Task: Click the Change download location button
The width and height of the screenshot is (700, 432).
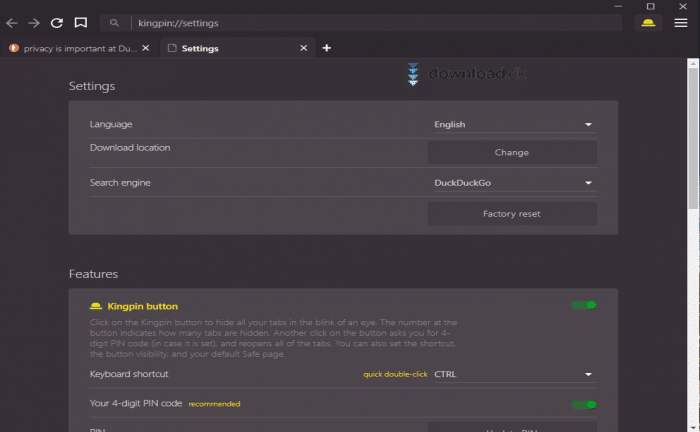Action: [x=512, y=152]
